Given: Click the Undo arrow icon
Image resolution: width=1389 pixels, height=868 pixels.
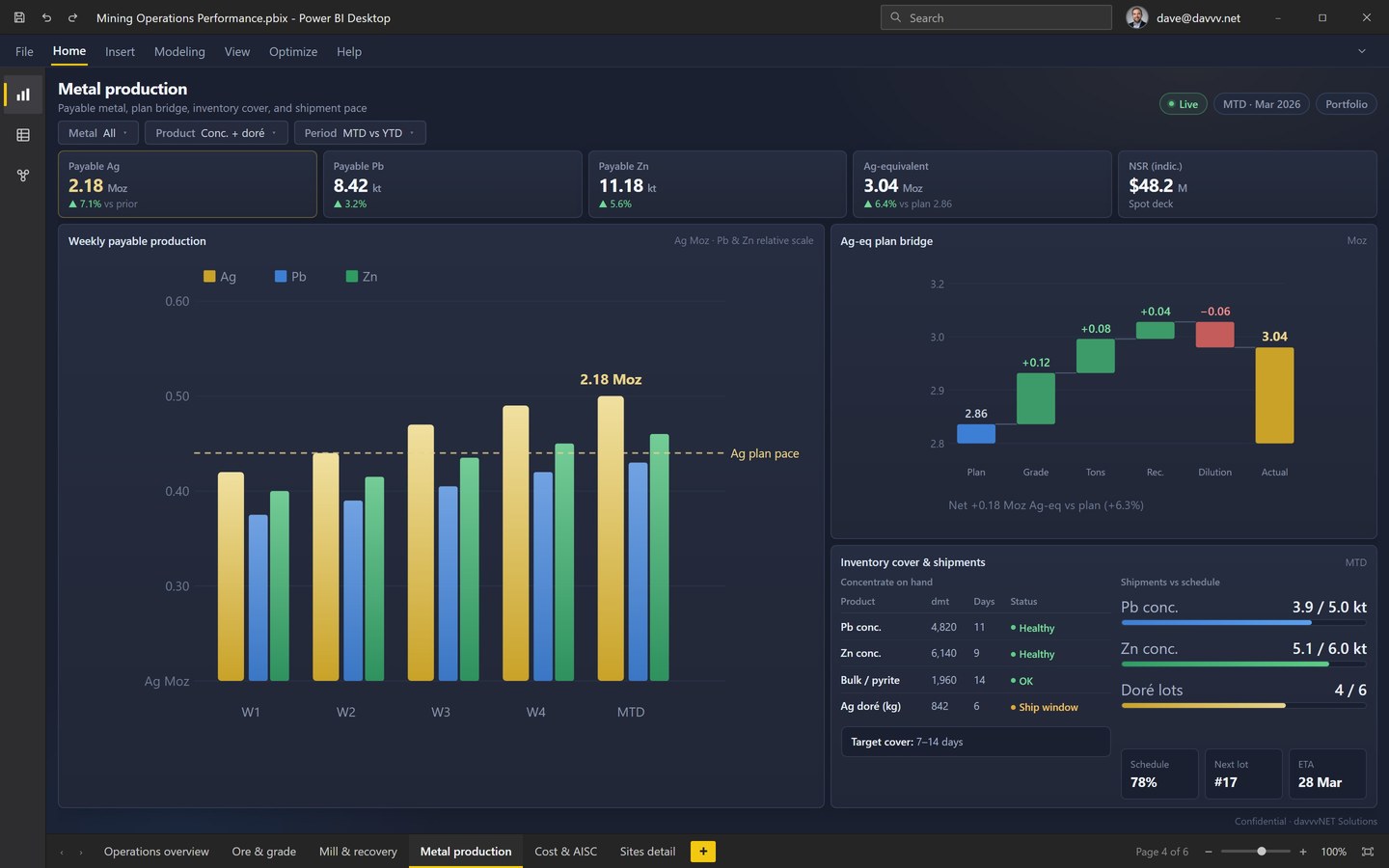Looking at the screenshot, I should point(46,17).
